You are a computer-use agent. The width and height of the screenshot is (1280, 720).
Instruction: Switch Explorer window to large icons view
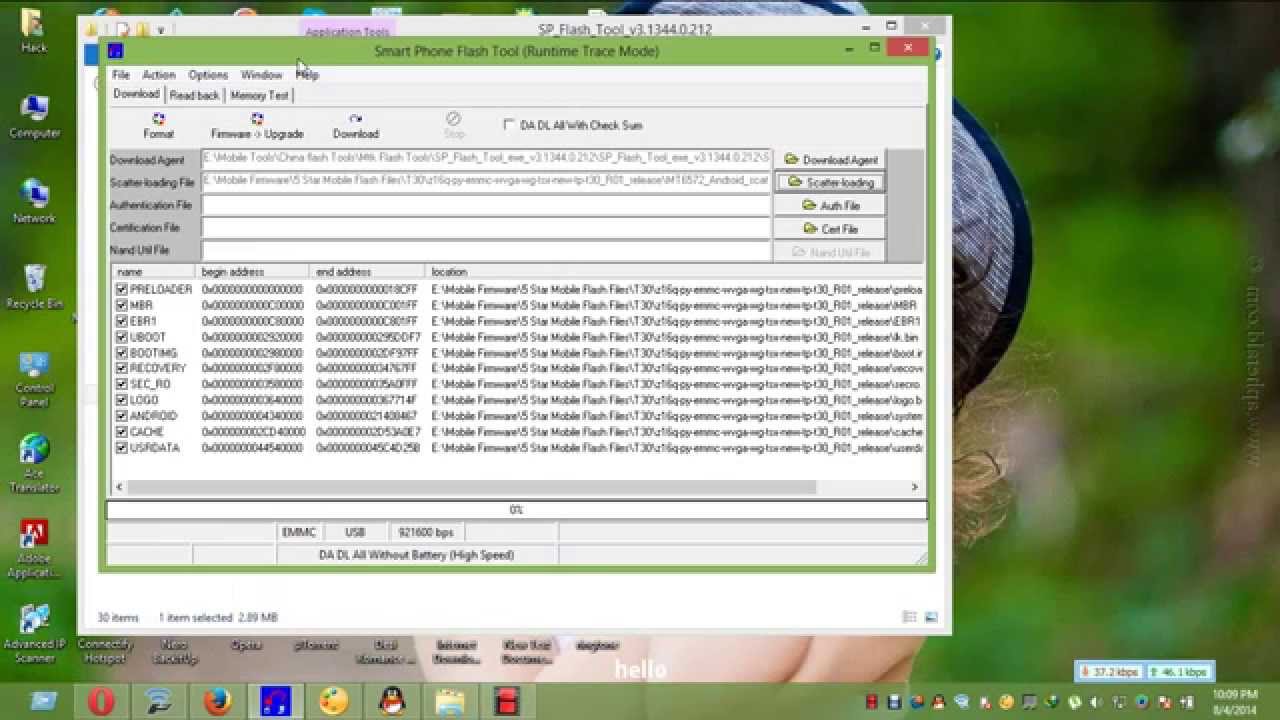(x=931, y=618)
